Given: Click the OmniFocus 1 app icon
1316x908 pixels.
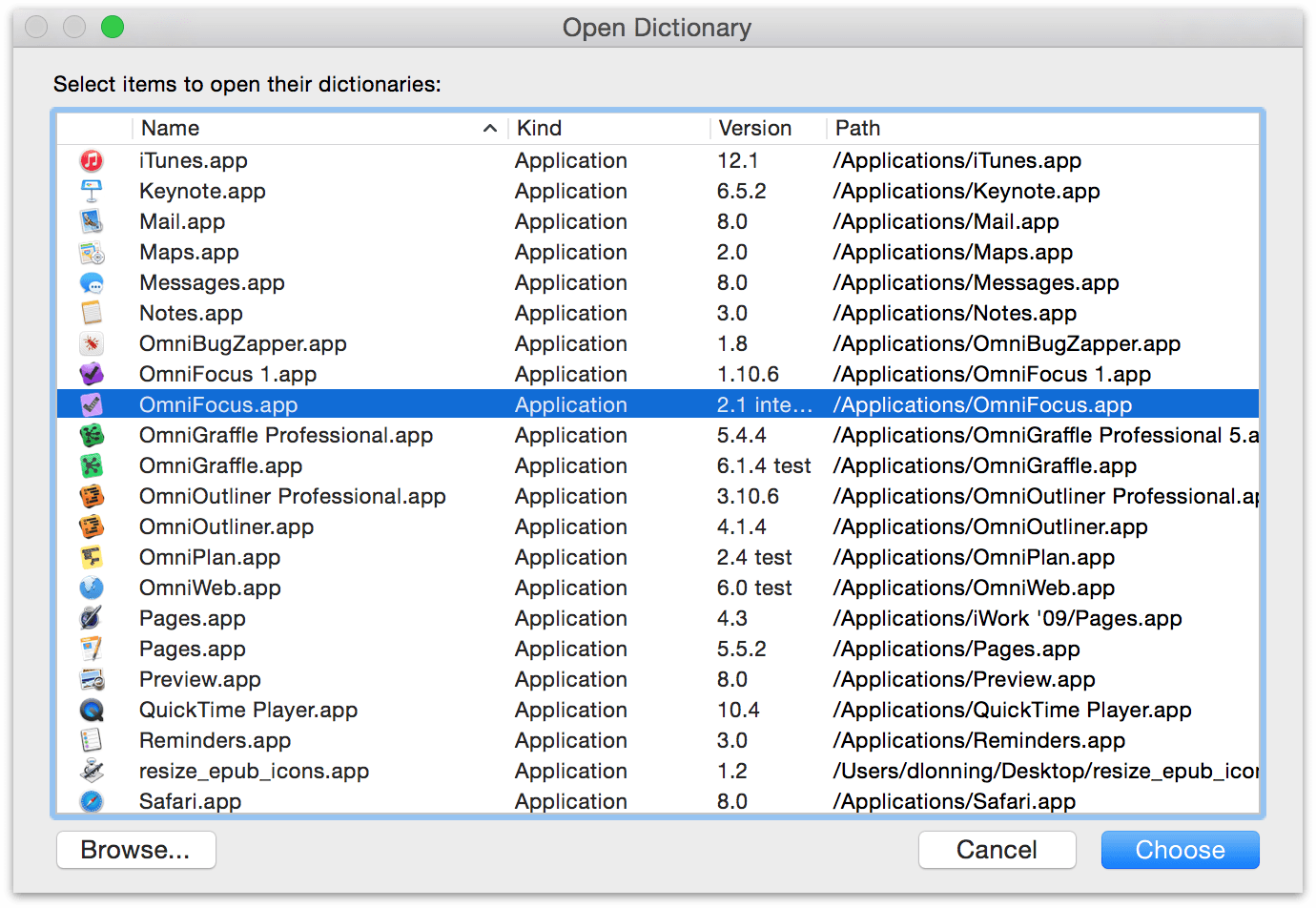Looking at the screenshot, I should pyautogui.click(x=92, y=374).
